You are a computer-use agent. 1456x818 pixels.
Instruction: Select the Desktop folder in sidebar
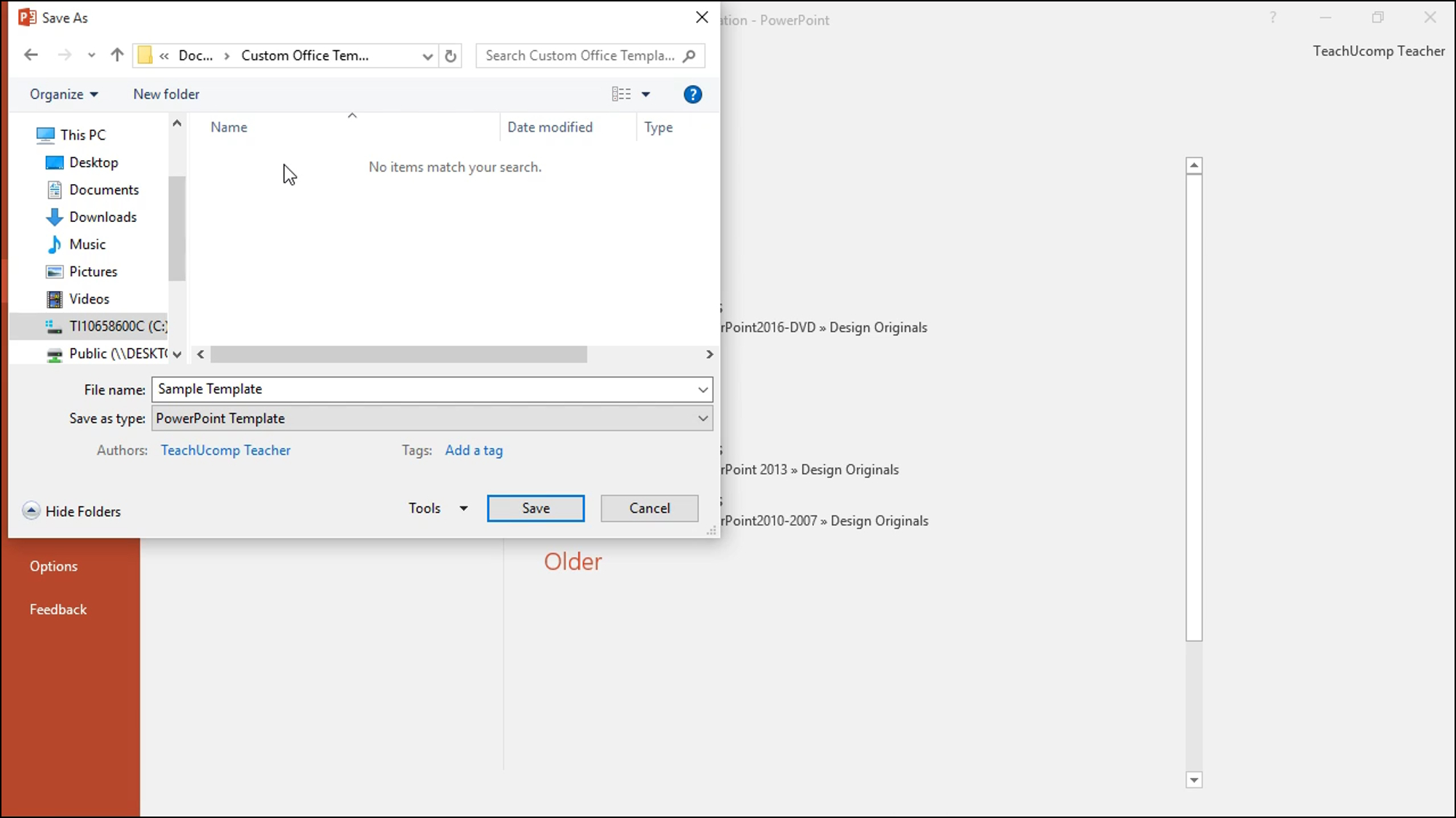tap(93, 162)
